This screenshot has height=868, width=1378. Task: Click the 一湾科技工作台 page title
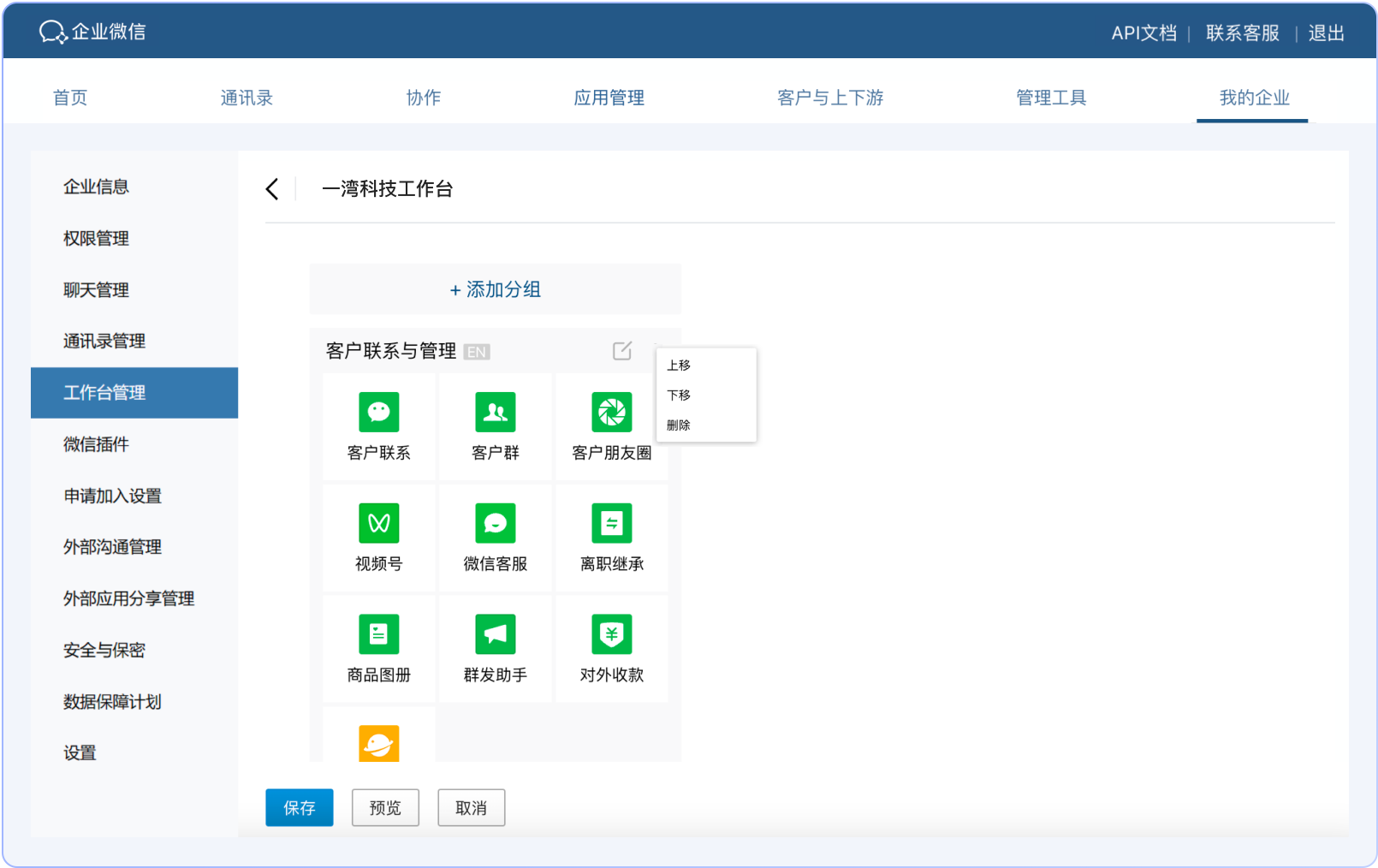(x=388, y=189)
